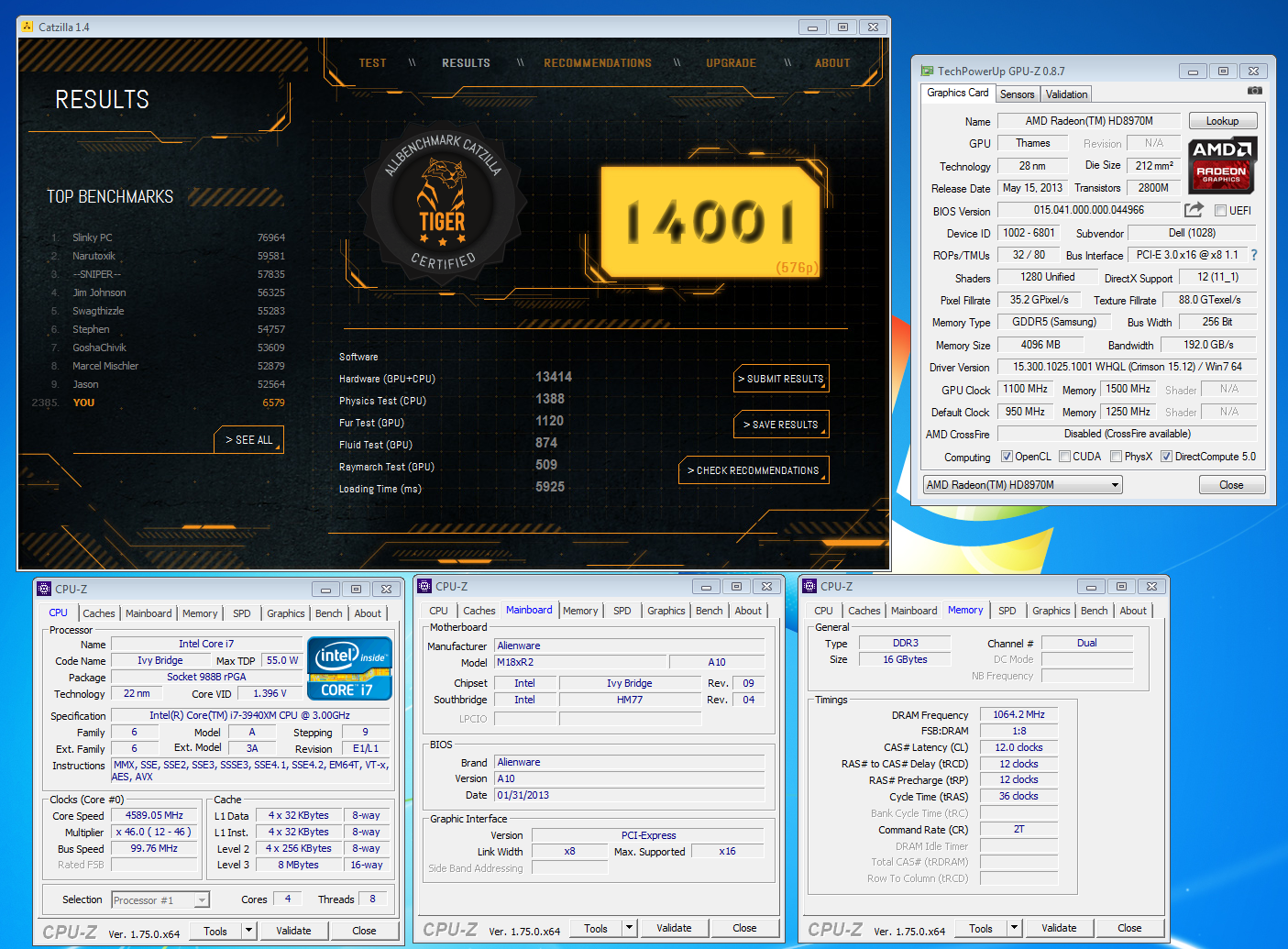Open the GPU selection dropdown in GPU-Z
Viewport: 1288px width, 949px height.
1022,485
